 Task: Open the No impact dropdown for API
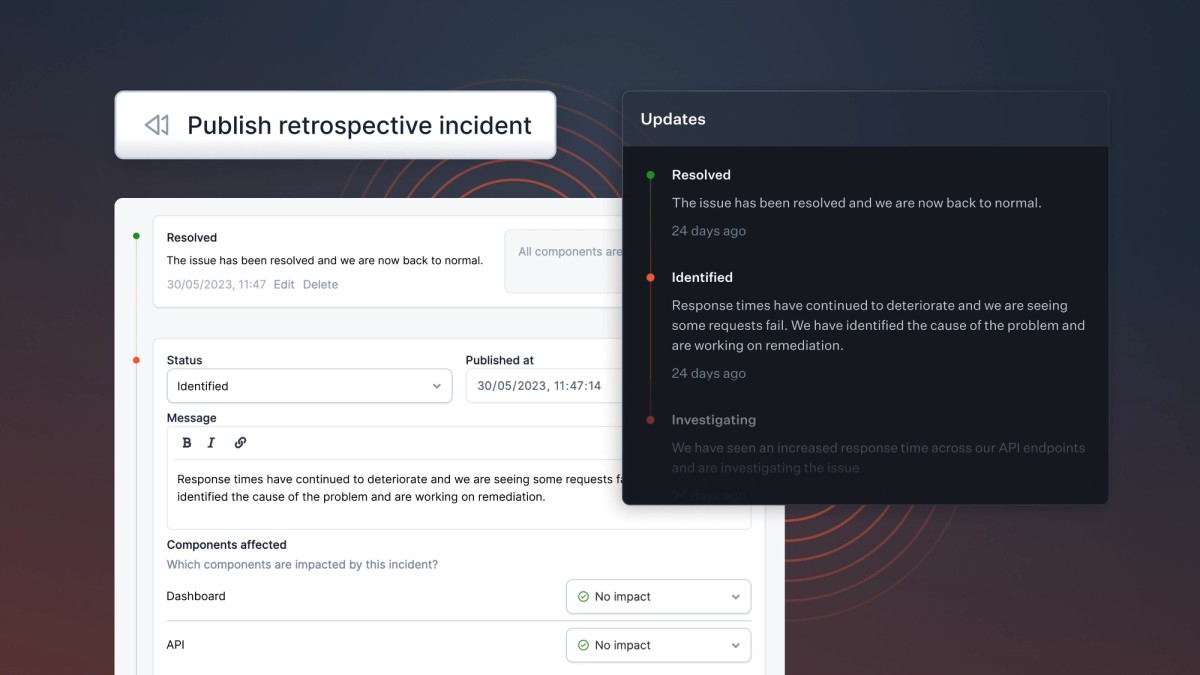tap(658, 645)
